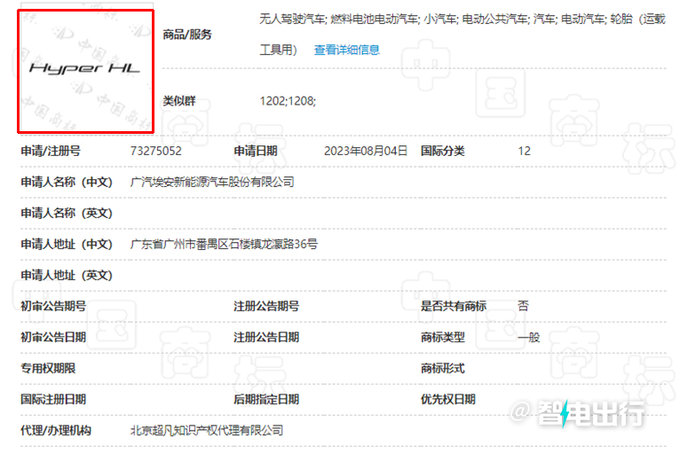Click the 专用权期限 label
The height and width of the screenshot is (452, 680).
pyautogui.click(x=48, y=368)
